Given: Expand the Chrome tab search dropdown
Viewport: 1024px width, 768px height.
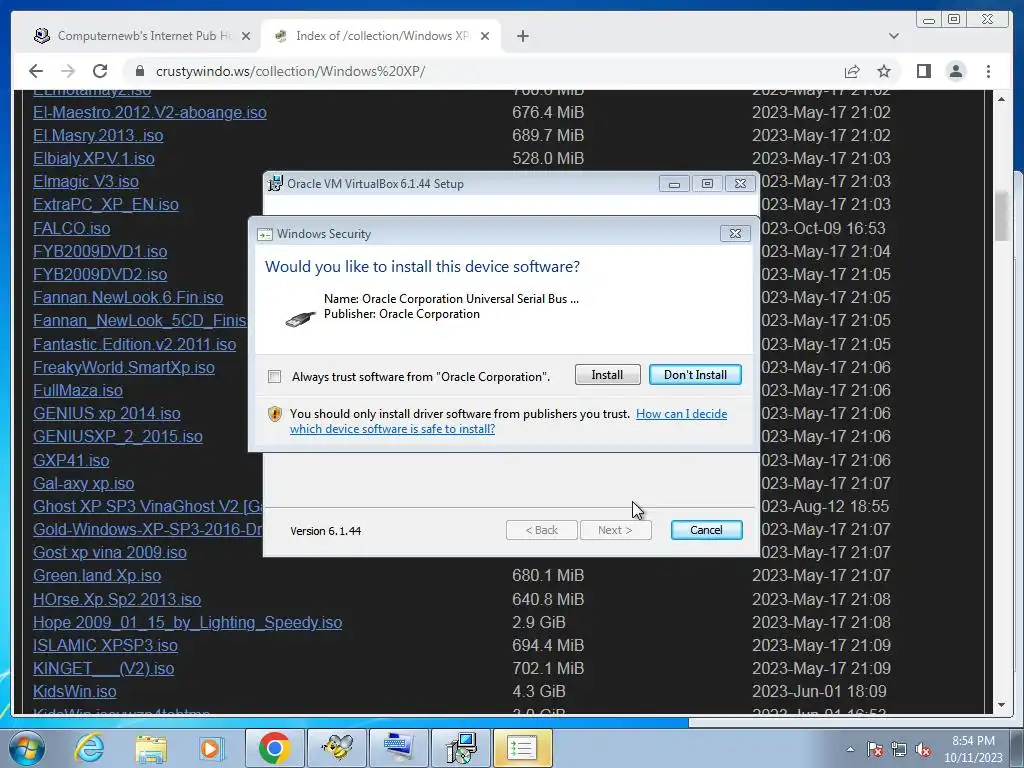Looking at the screenshot, I should (x=893, y=36).
